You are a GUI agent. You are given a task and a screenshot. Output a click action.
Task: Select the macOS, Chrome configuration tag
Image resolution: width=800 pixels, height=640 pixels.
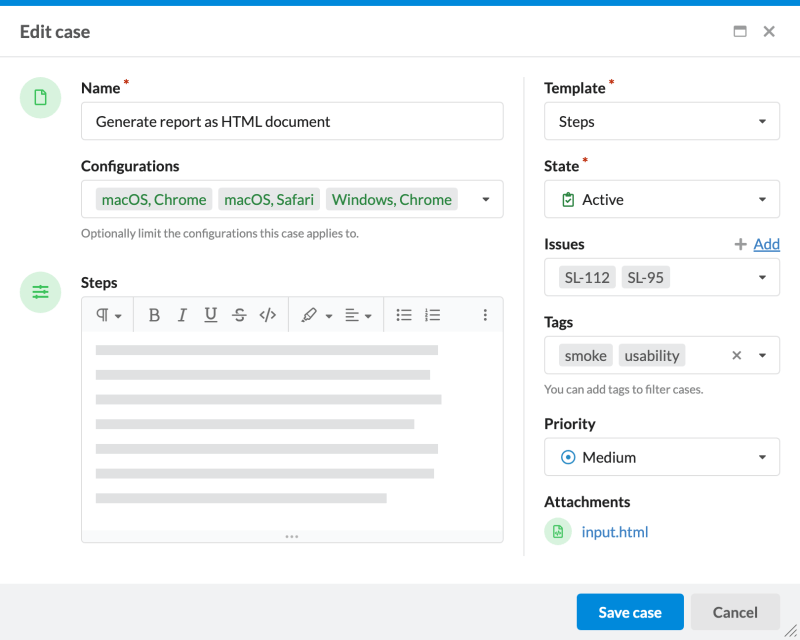pos(154,200)
